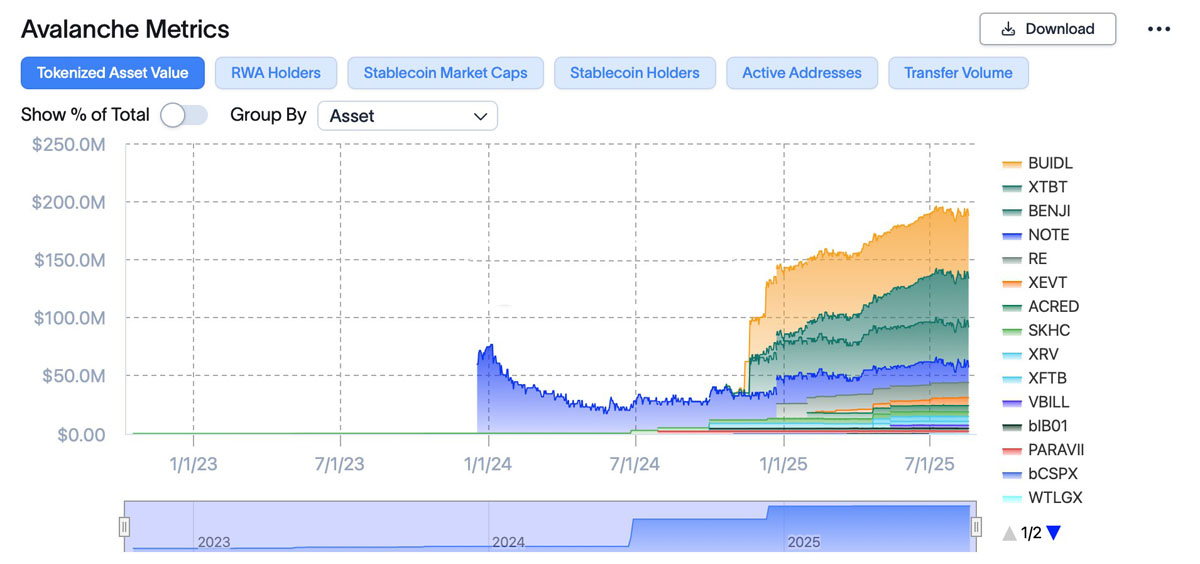The height and width of the screenshot is (564, 1200).
Task: Expand the Group By Asset dropdown
Action: 407,116
